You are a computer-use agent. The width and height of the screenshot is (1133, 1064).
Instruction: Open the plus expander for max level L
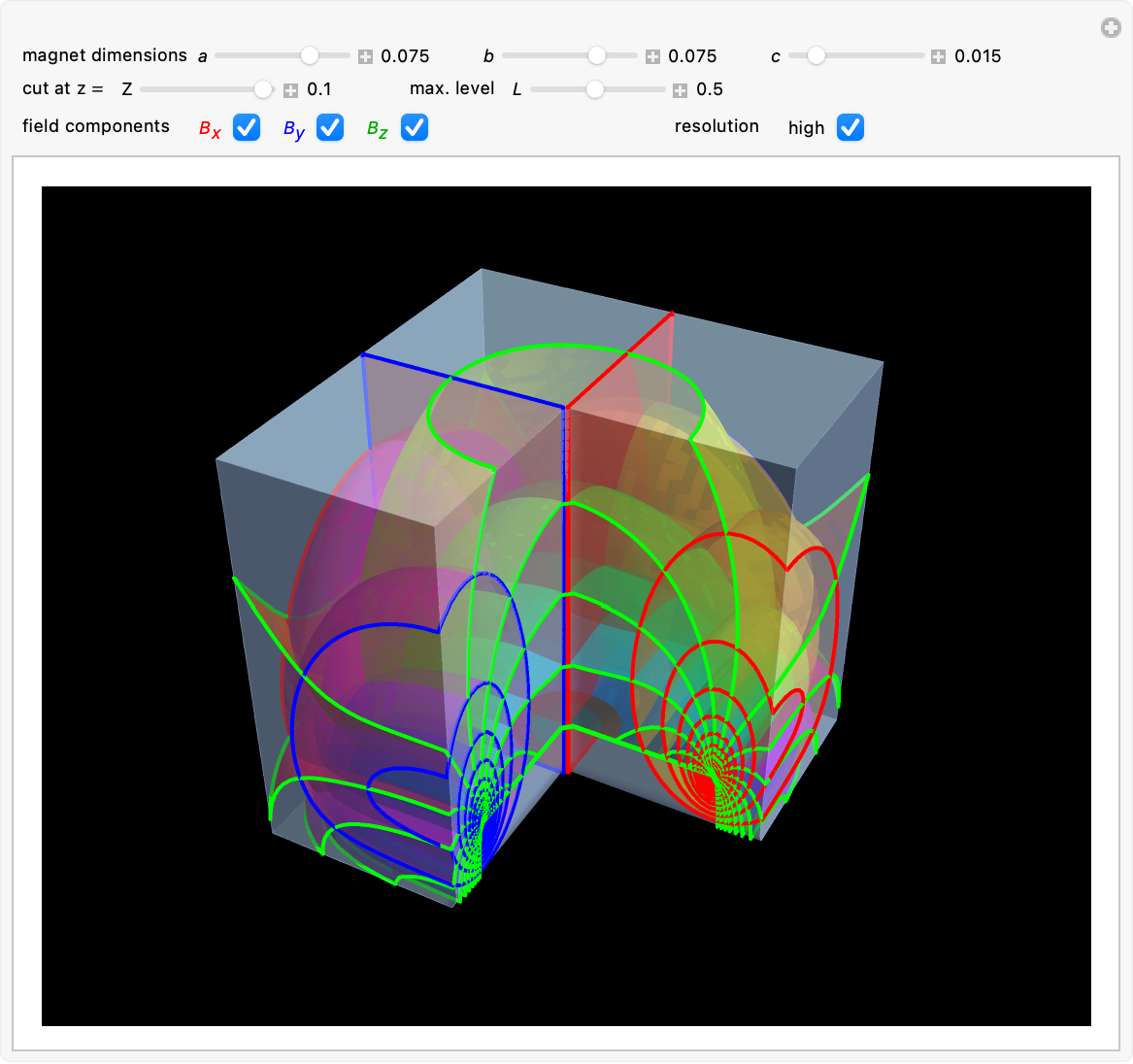coord(681,90)
